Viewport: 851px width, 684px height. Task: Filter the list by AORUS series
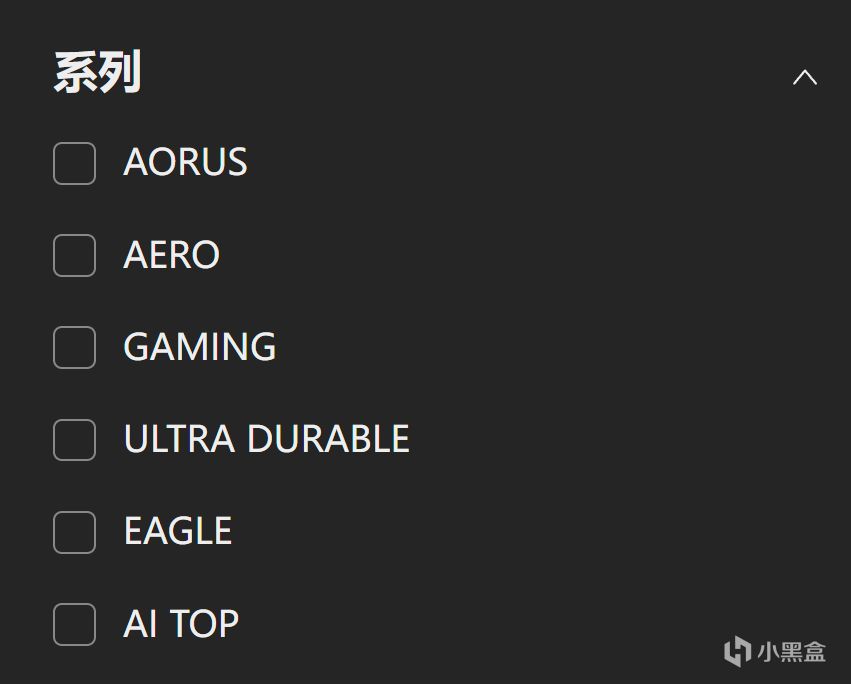(x=74, y=163)
